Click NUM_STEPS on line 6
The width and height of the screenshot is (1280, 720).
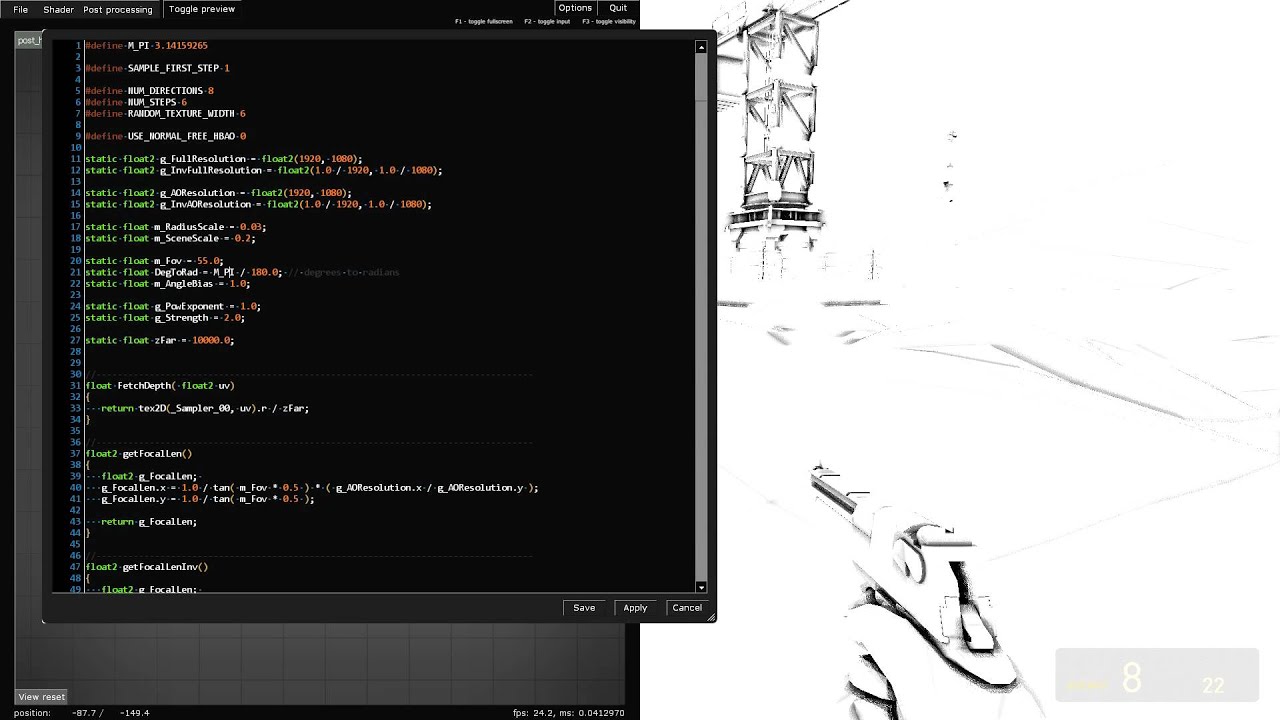click(152, 102)
